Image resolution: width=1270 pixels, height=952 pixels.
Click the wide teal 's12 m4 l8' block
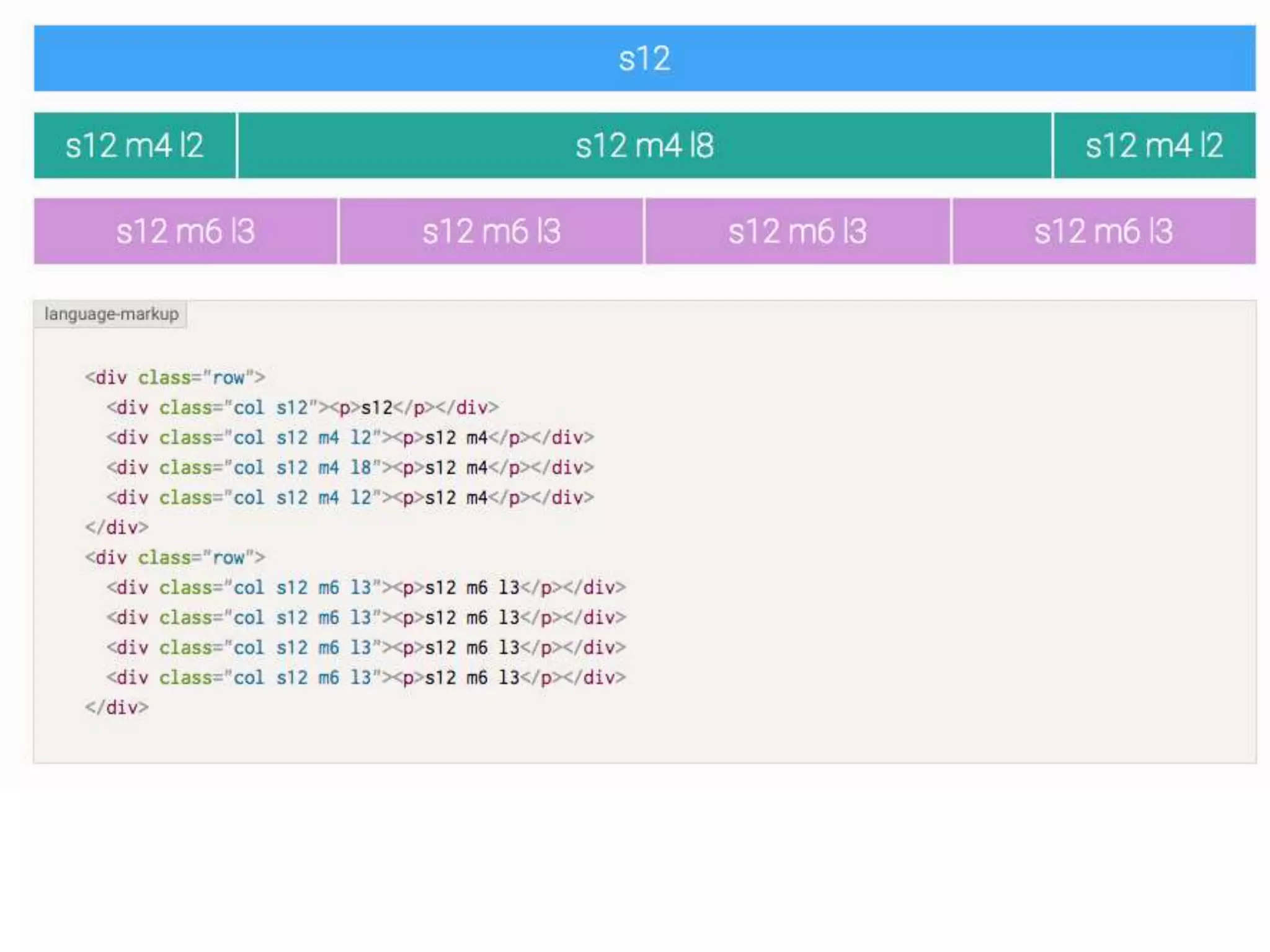pyautogui.click(x=644, y=146)
